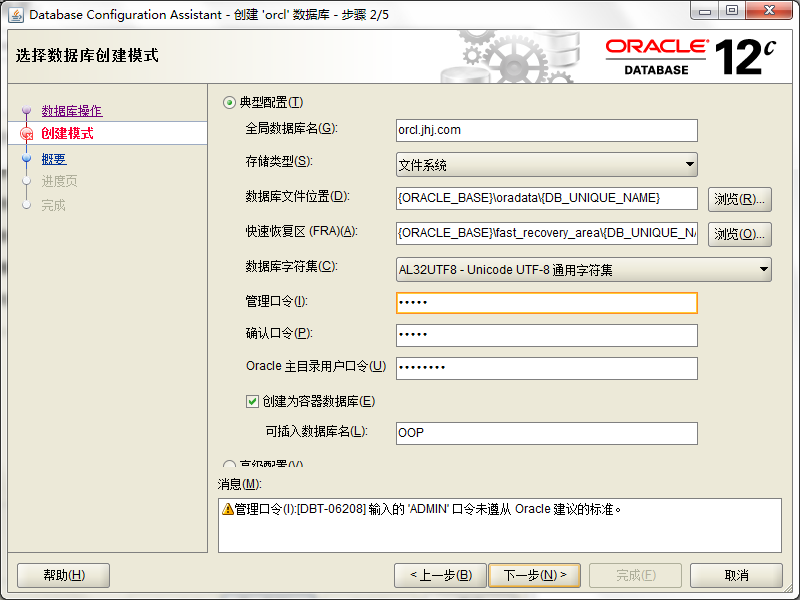Click the Oracle 主目录用户口令 field
The width and height of the screenshot is (800, 600).
pyautogui.click(x=546, y=368)
